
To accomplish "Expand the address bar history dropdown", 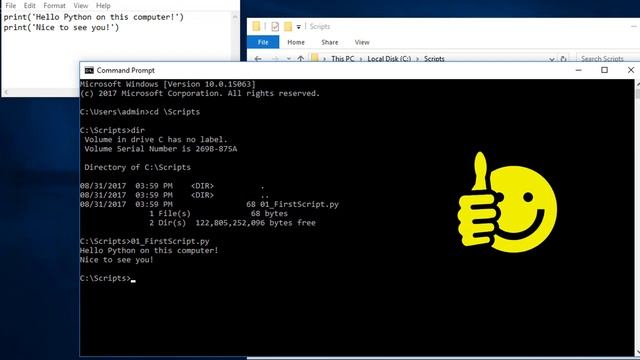I will coord(552,59).
